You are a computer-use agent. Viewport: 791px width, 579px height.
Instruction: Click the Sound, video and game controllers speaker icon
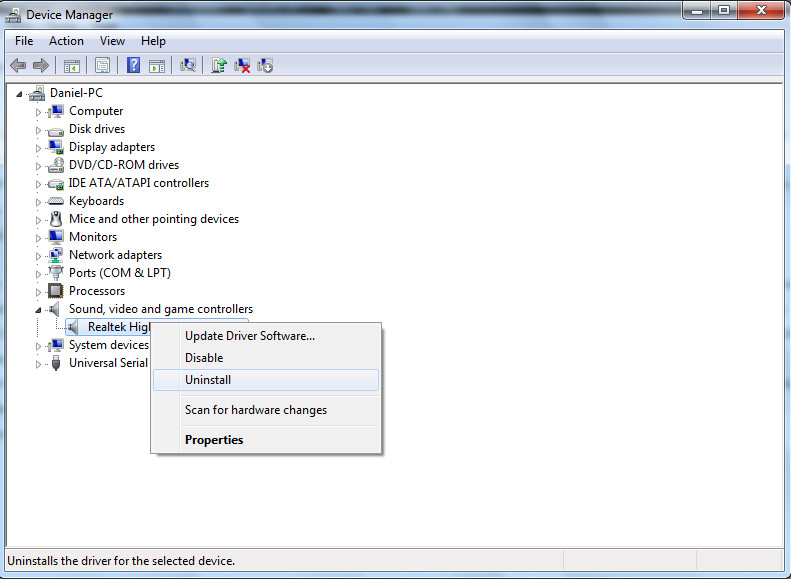click(55, 309)
